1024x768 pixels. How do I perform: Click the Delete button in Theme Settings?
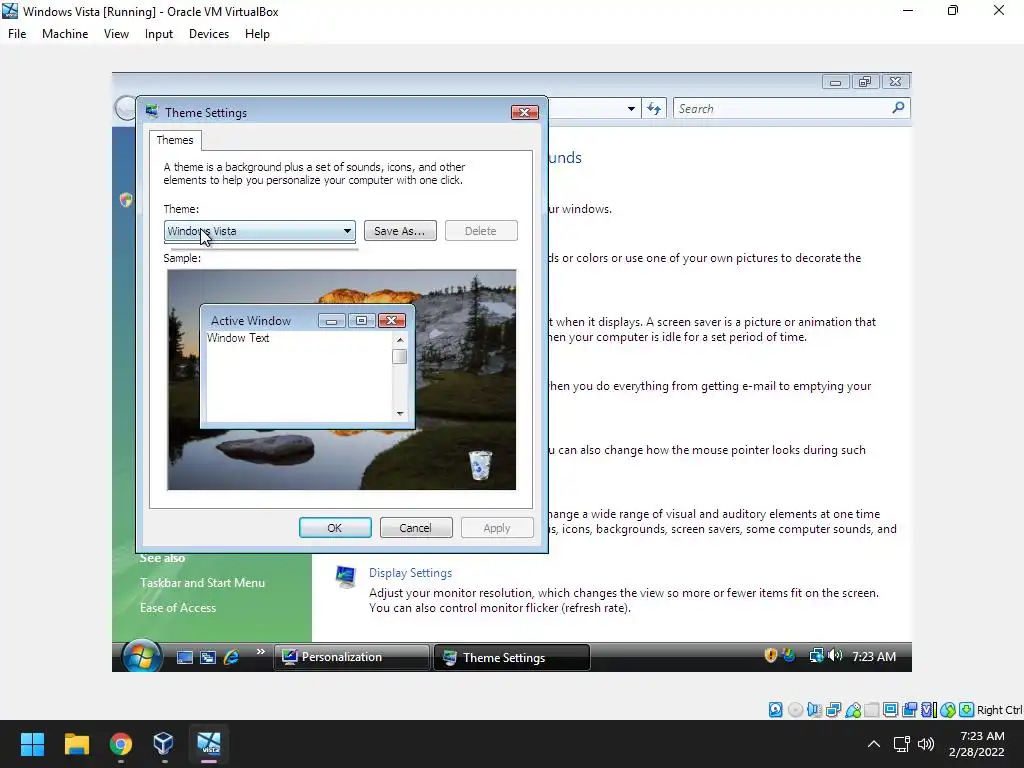(481, 231)
